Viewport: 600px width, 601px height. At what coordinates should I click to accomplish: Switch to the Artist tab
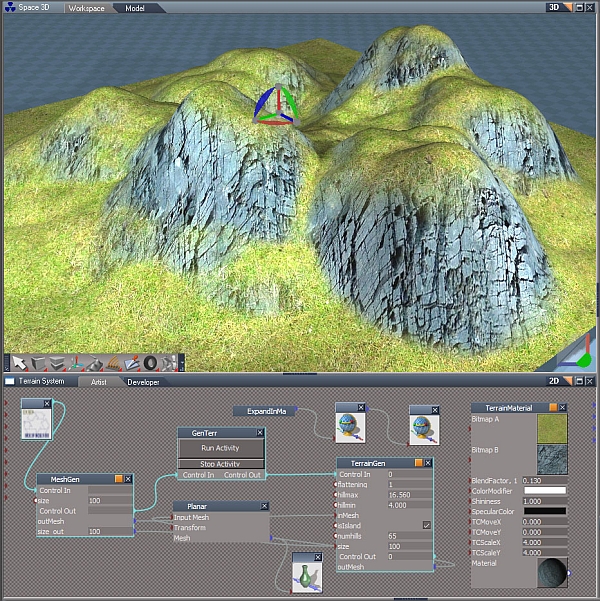coord(99,382)
